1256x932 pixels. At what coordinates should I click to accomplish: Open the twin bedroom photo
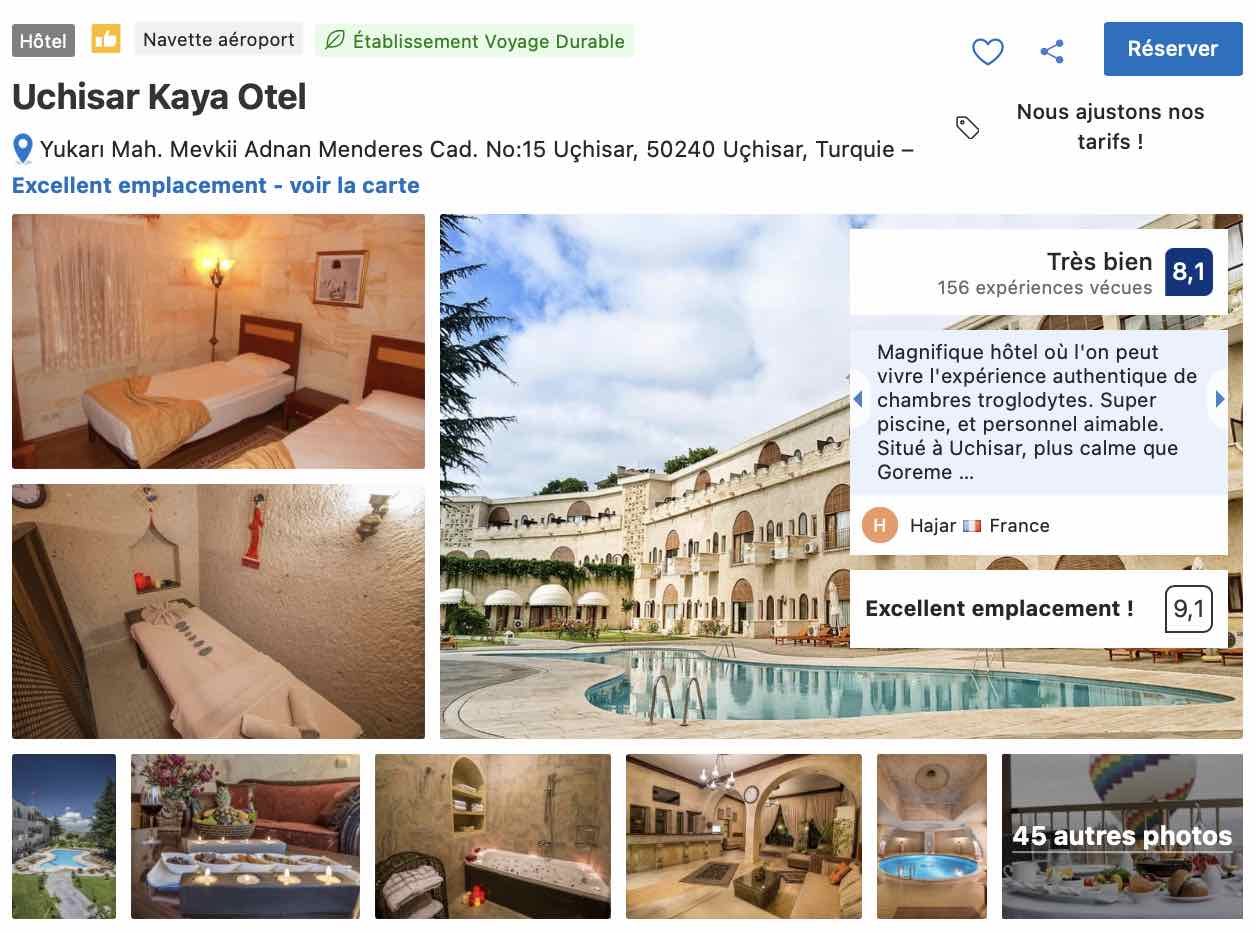pyautogui.click(x=218, y=341)
